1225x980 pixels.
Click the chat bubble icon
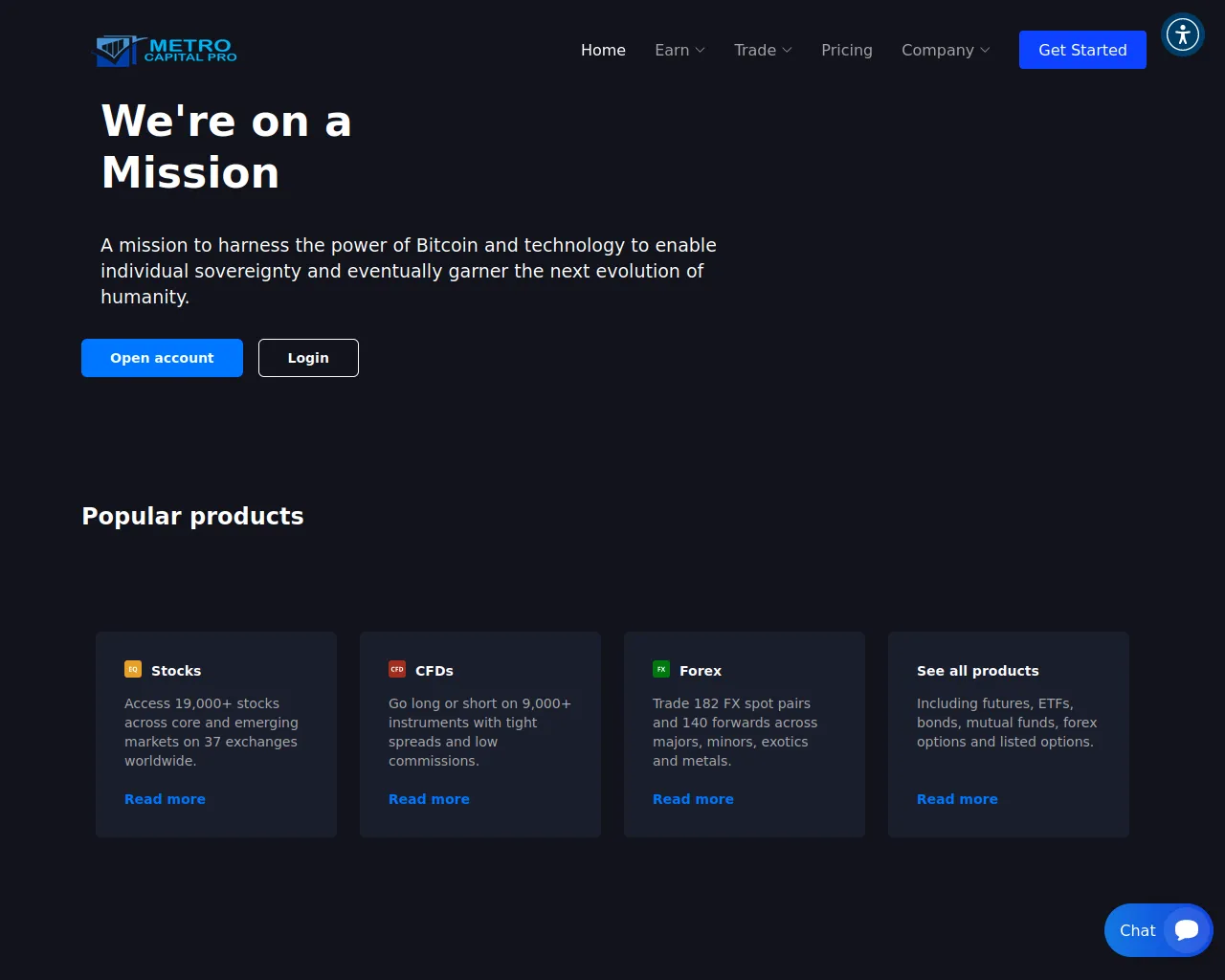point(1187,930)
